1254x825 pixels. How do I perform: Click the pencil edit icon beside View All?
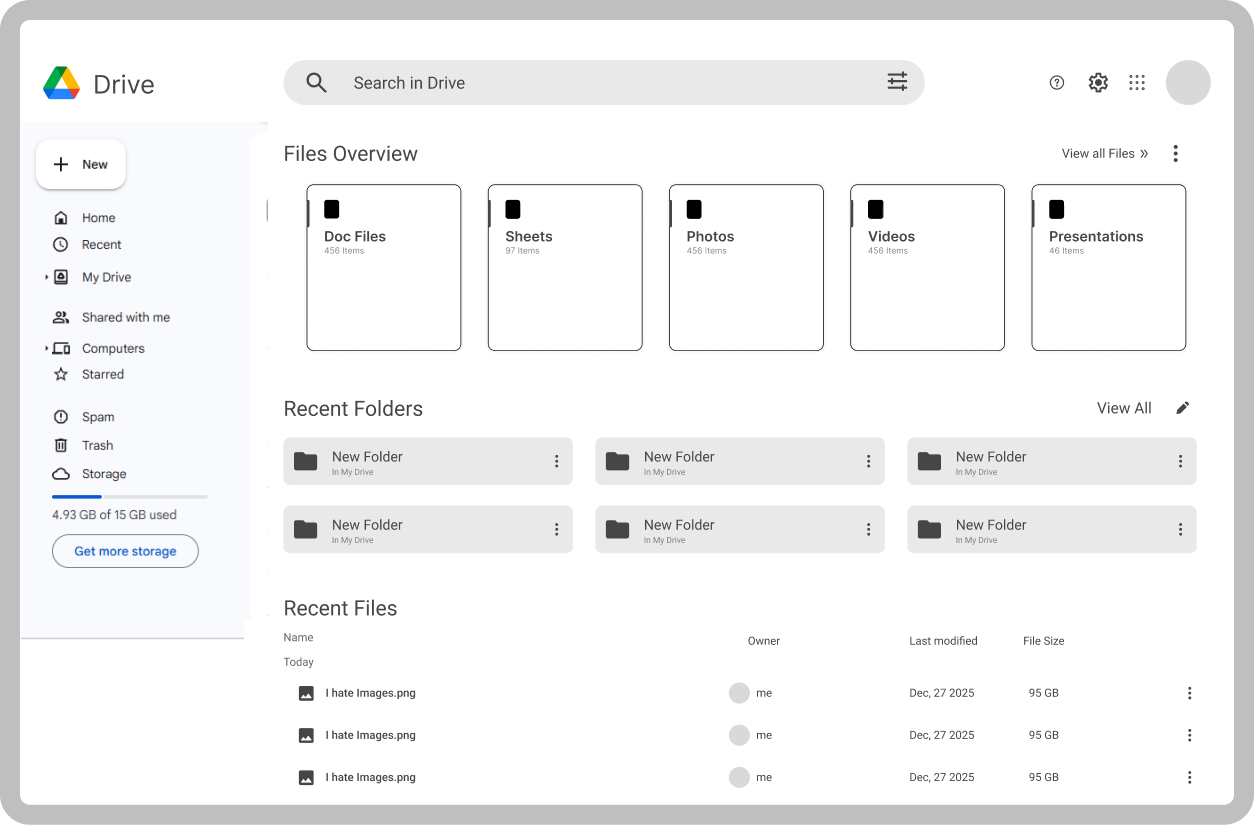(1183, 408)
